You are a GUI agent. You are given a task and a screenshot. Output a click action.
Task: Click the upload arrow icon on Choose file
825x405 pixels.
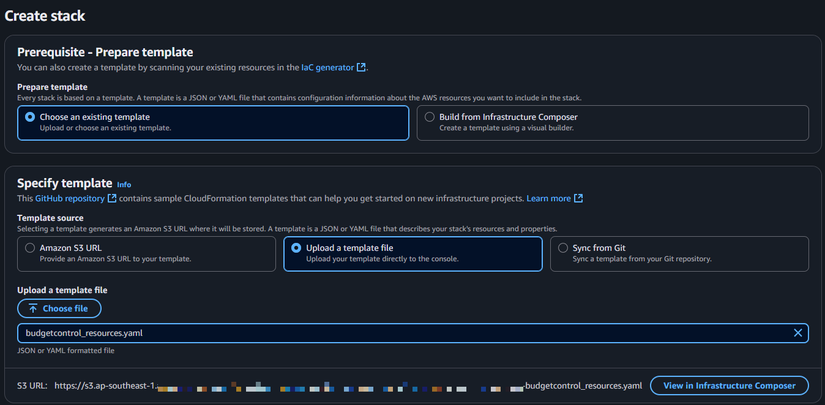(33, 309)
